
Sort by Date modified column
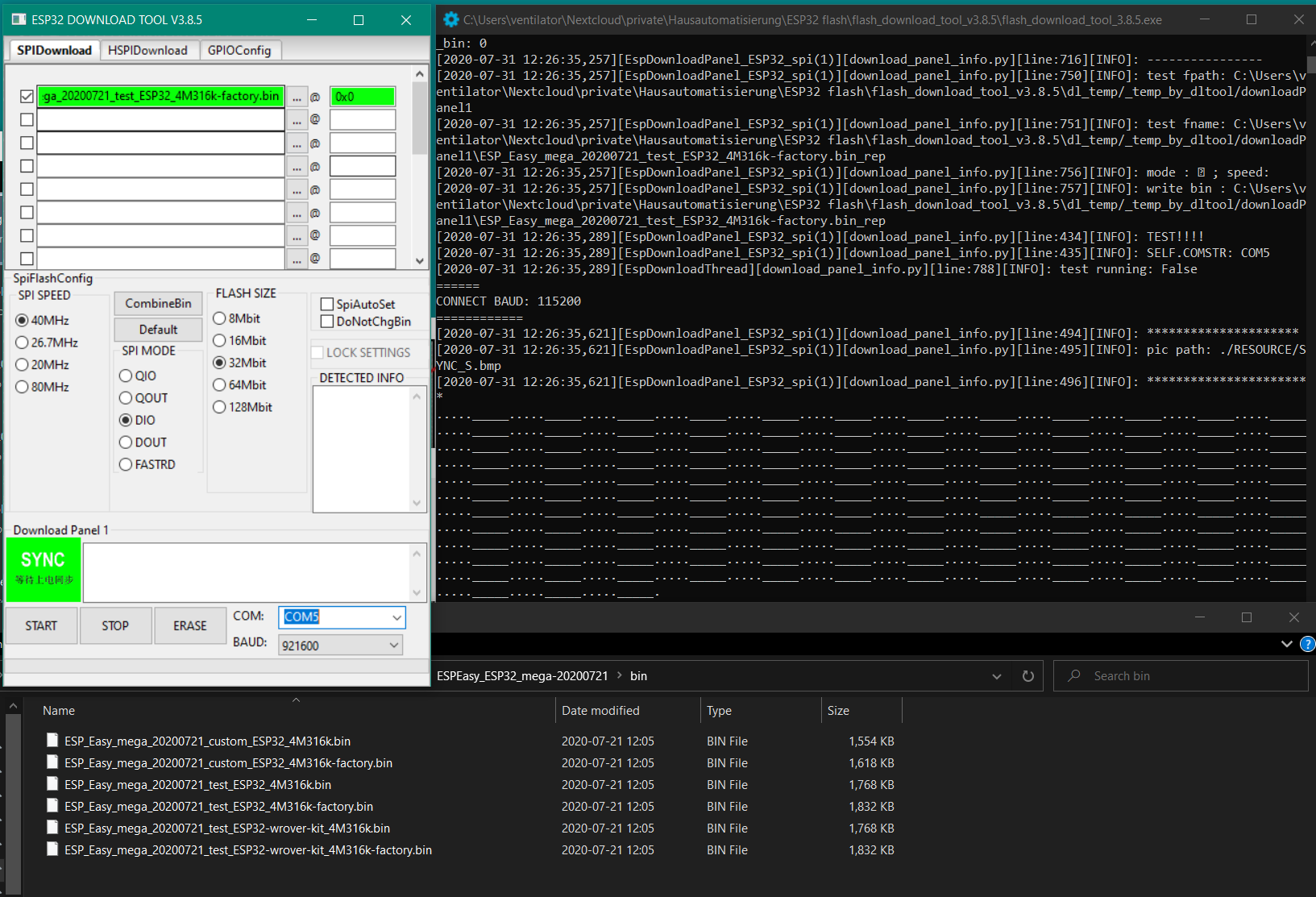coord(628,710)
